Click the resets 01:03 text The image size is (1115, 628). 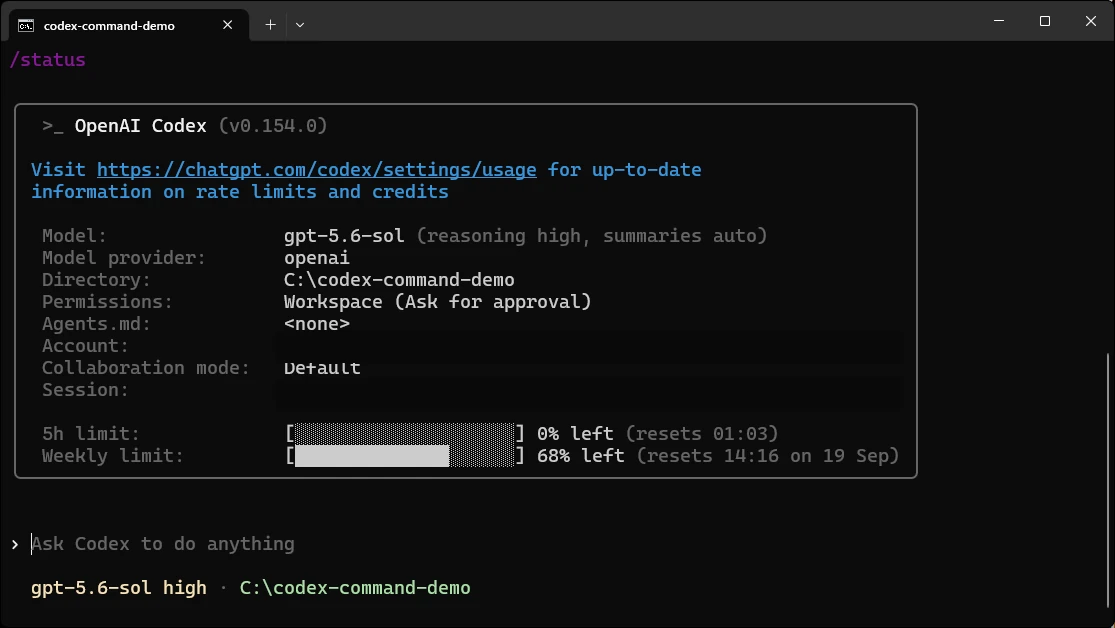tap(702, 434)
